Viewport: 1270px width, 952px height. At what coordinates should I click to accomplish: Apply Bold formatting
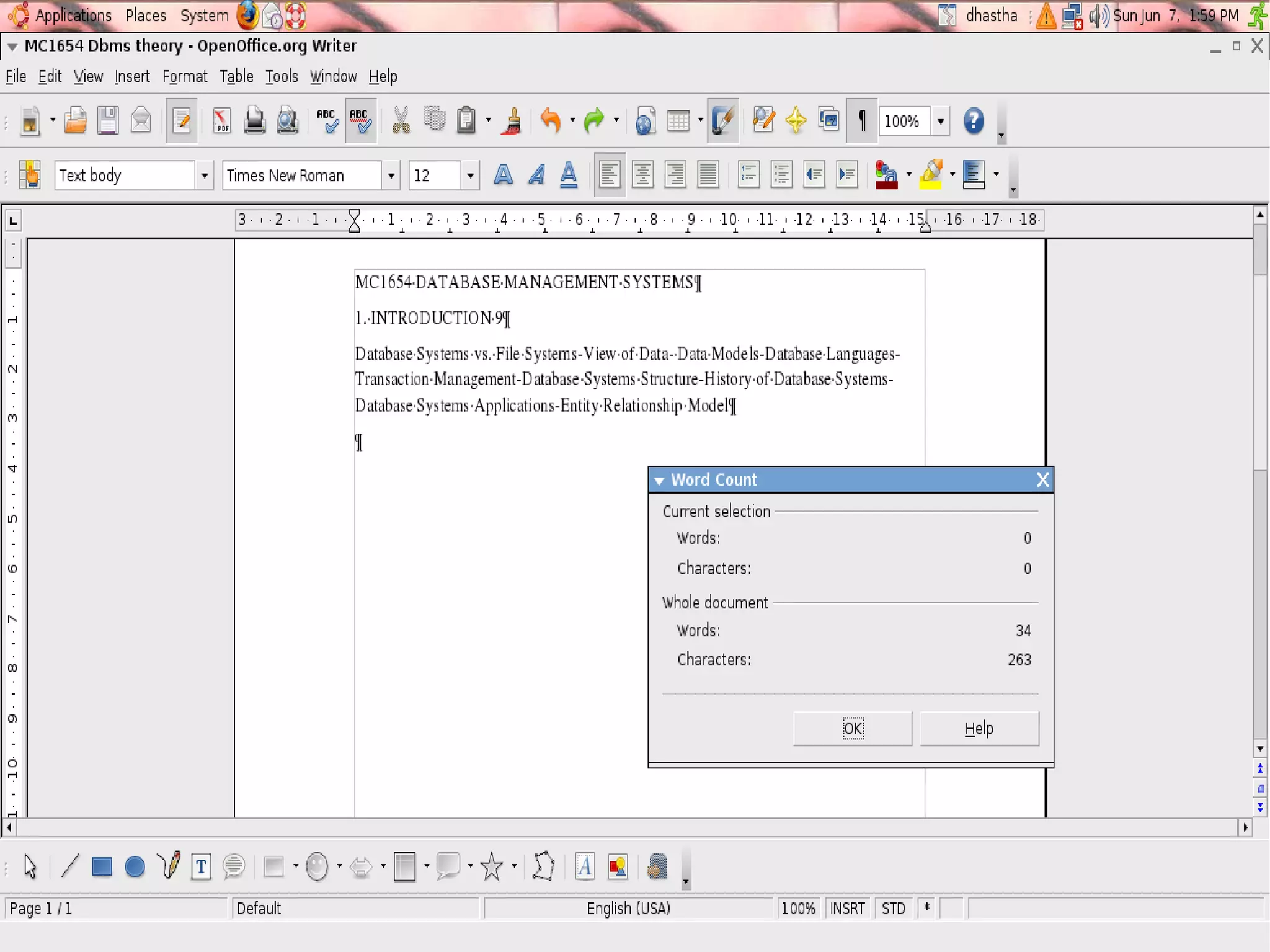click(x=503, y=175)
